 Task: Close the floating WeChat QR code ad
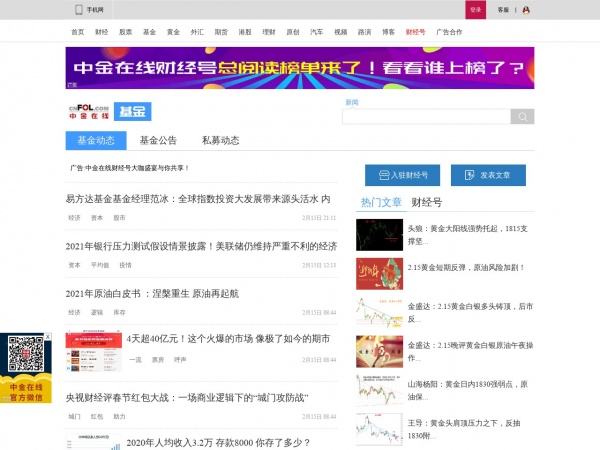coord(48,336)
